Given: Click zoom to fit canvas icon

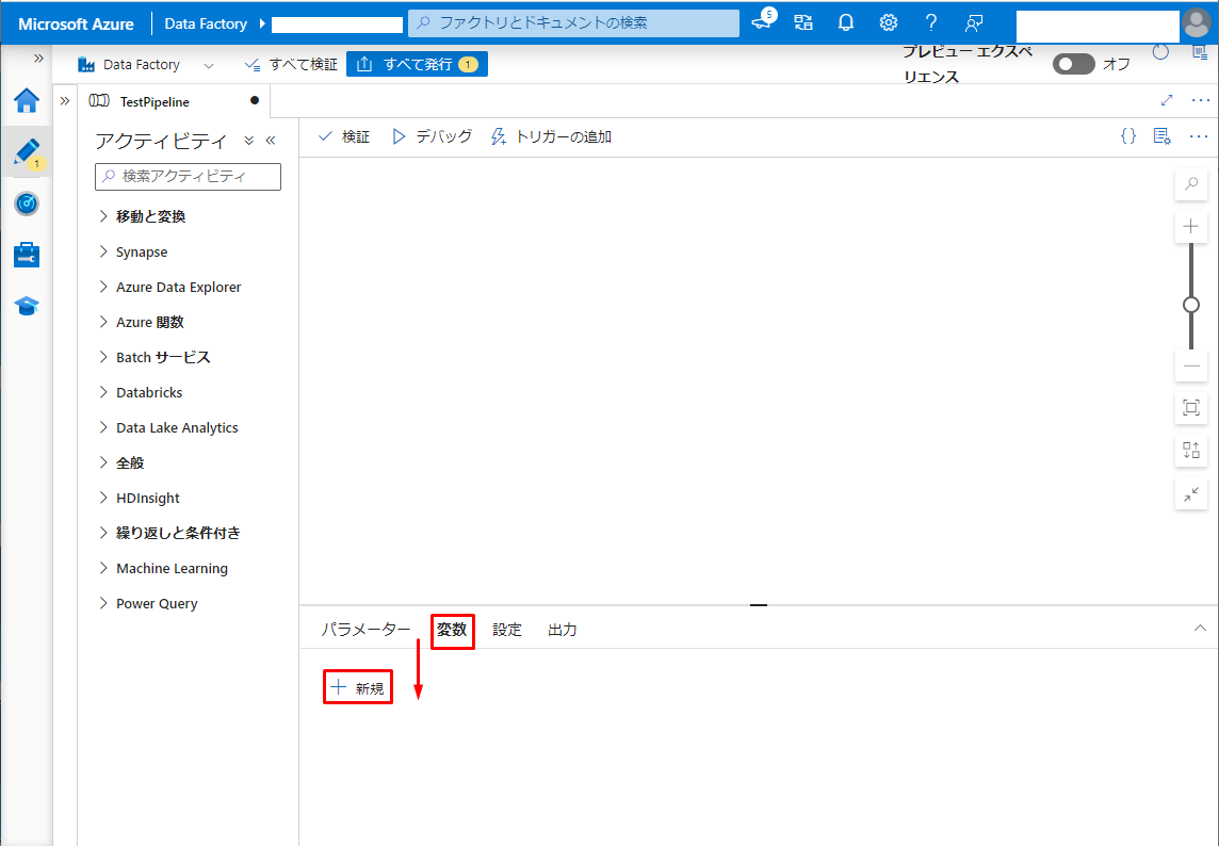Looking at the screenshot, I should pyautogui.click(x=1191, y=407).
